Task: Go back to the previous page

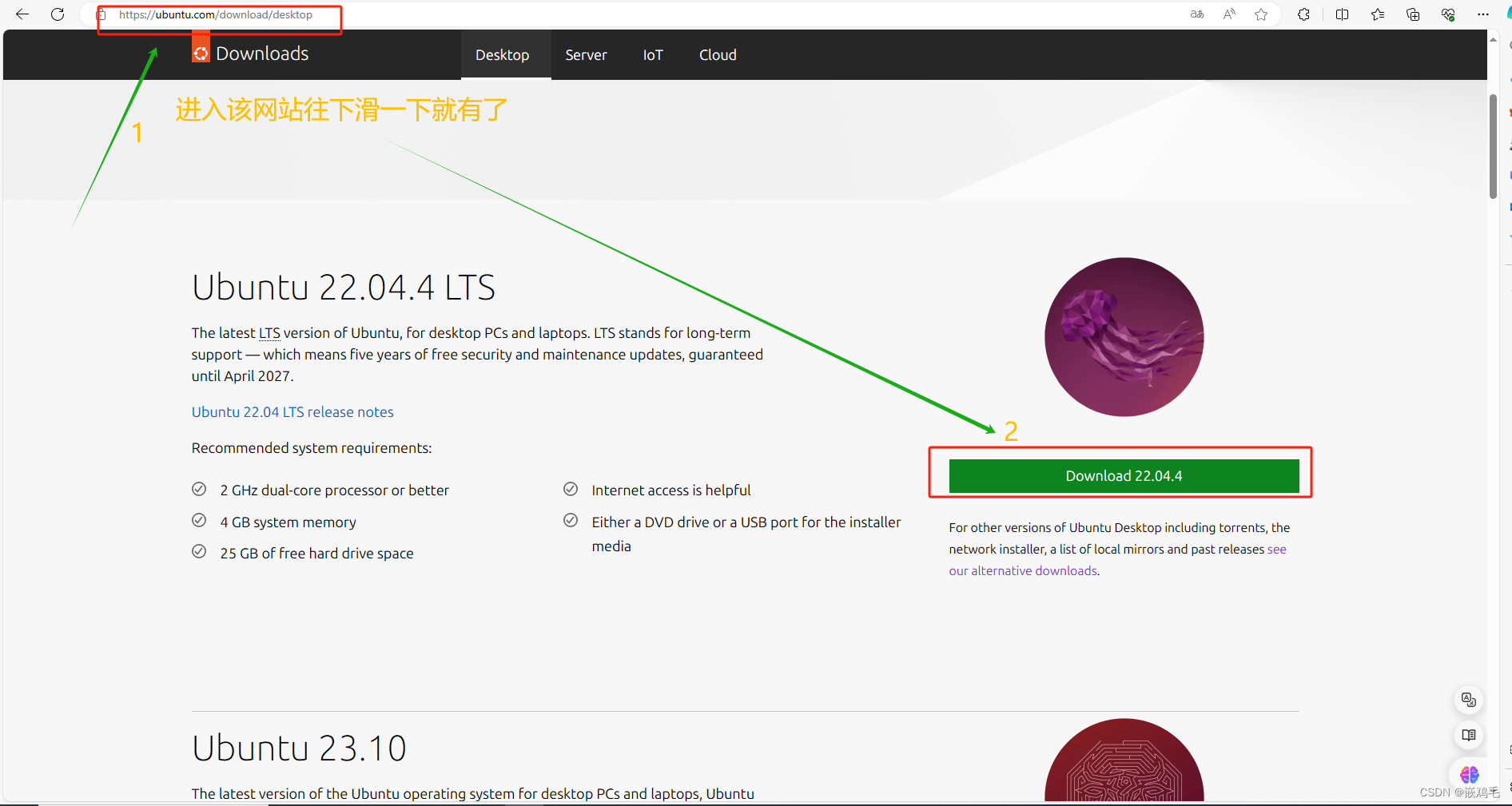Action: [22, 14]
